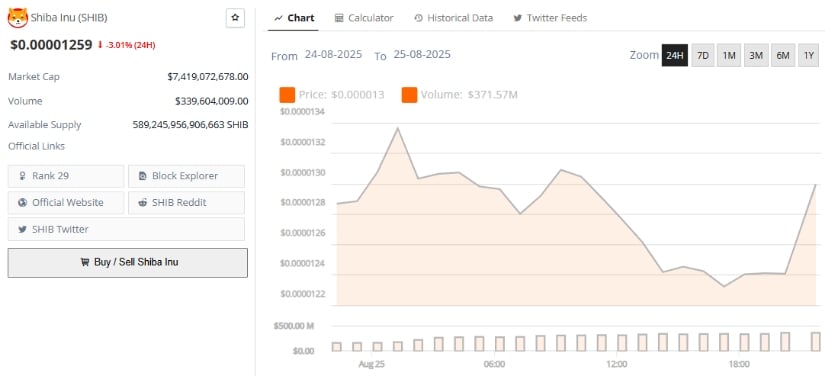Click the shopping cart icon on Buy button
Screen dimensions: 825x376
coord(84,262)
